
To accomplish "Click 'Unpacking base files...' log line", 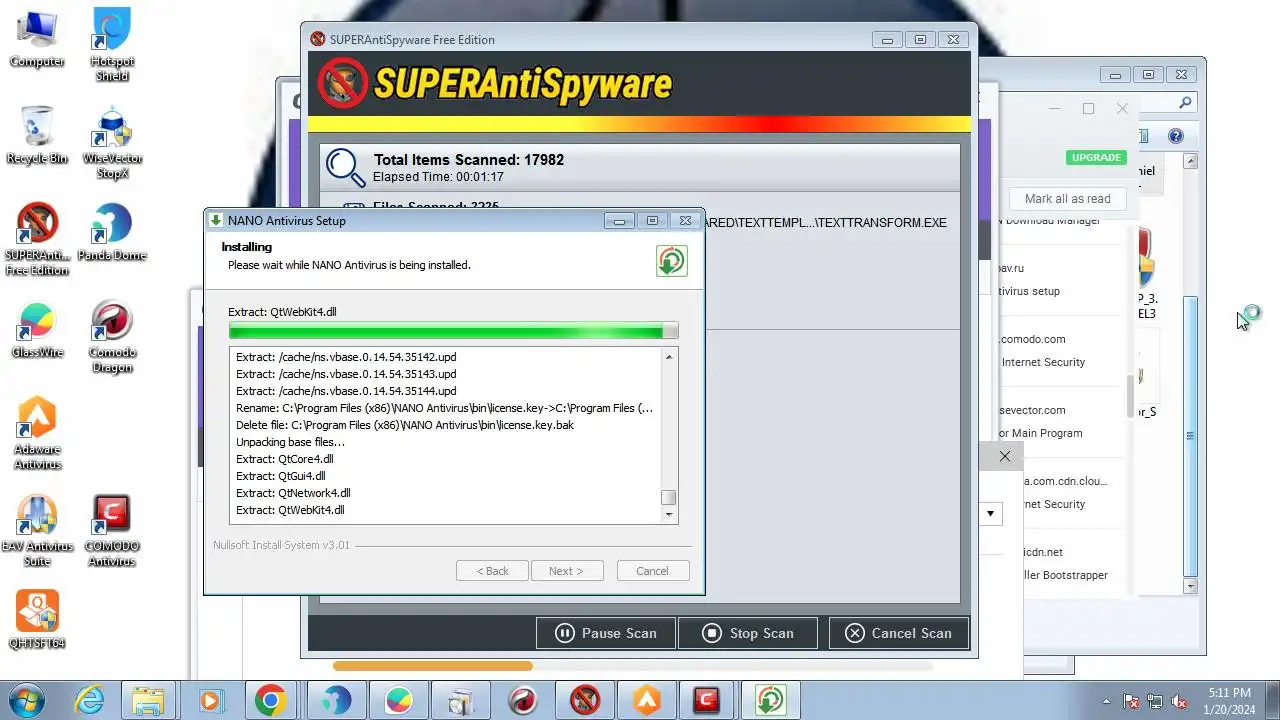I will point(290,442).
